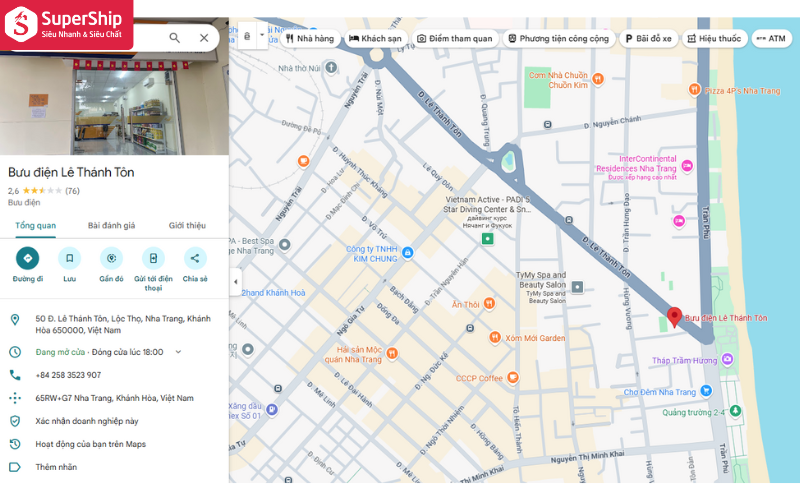This screenshot has width=800, height=500.
Task: Save the place with the Lưu icon
Action: (x=69, y=258)
